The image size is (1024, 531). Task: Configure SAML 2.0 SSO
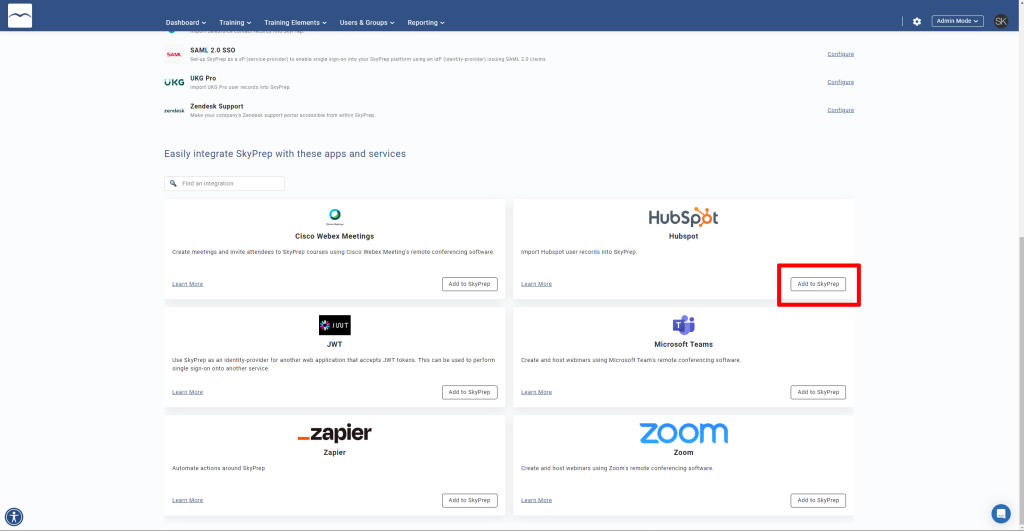840,54
